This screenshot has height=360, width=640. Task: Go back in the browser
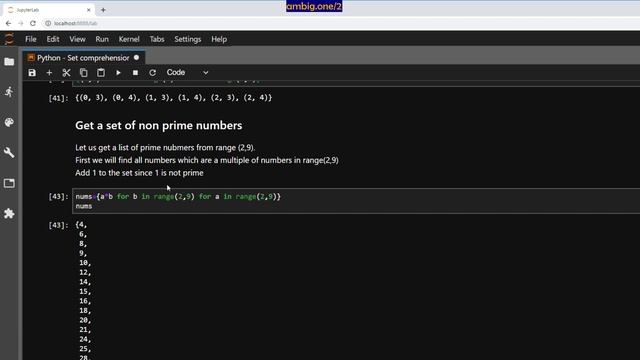tap(9, 23)
